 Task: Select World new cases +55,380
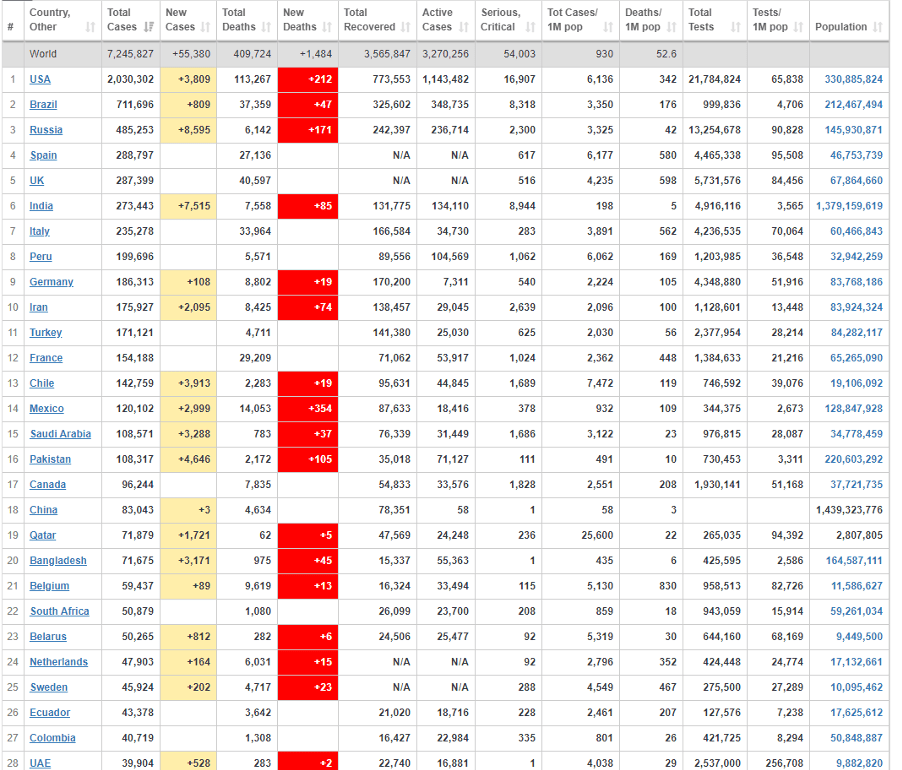click(x=191, y=54)
